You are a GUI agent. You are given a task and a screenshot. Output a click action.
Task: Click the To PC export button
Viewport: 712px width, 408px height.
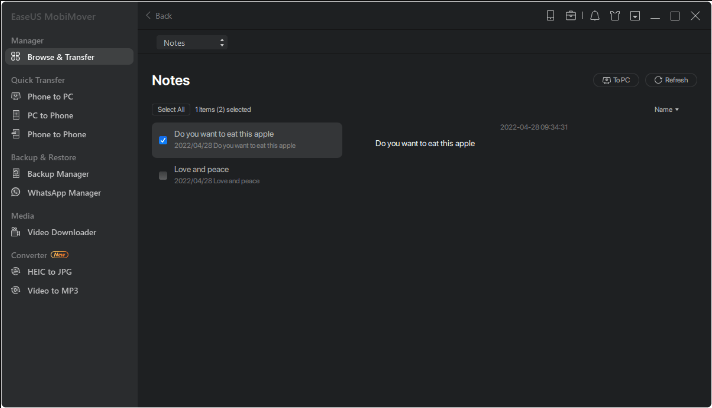615,80
